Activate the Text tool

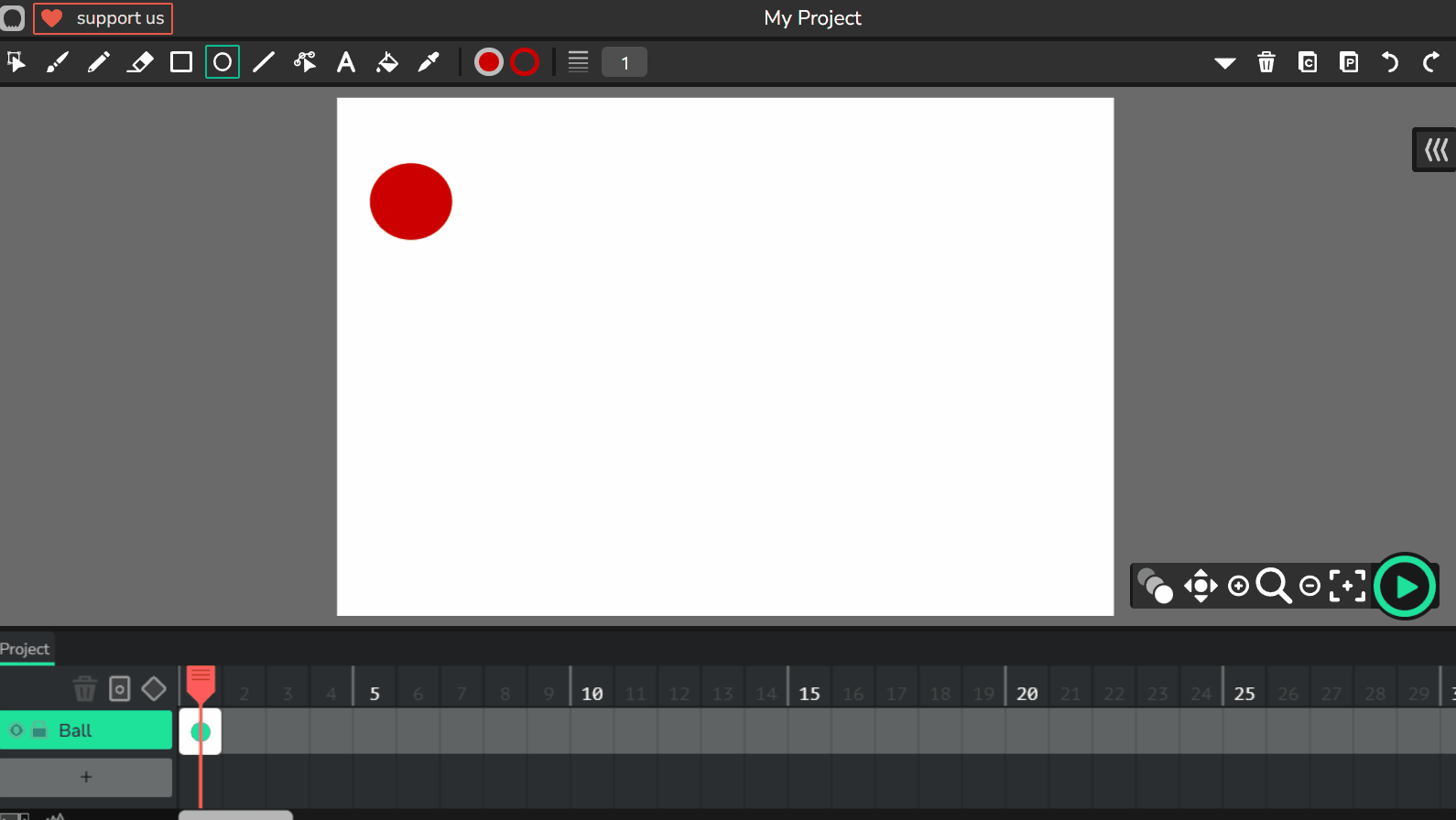click(345, 62)
